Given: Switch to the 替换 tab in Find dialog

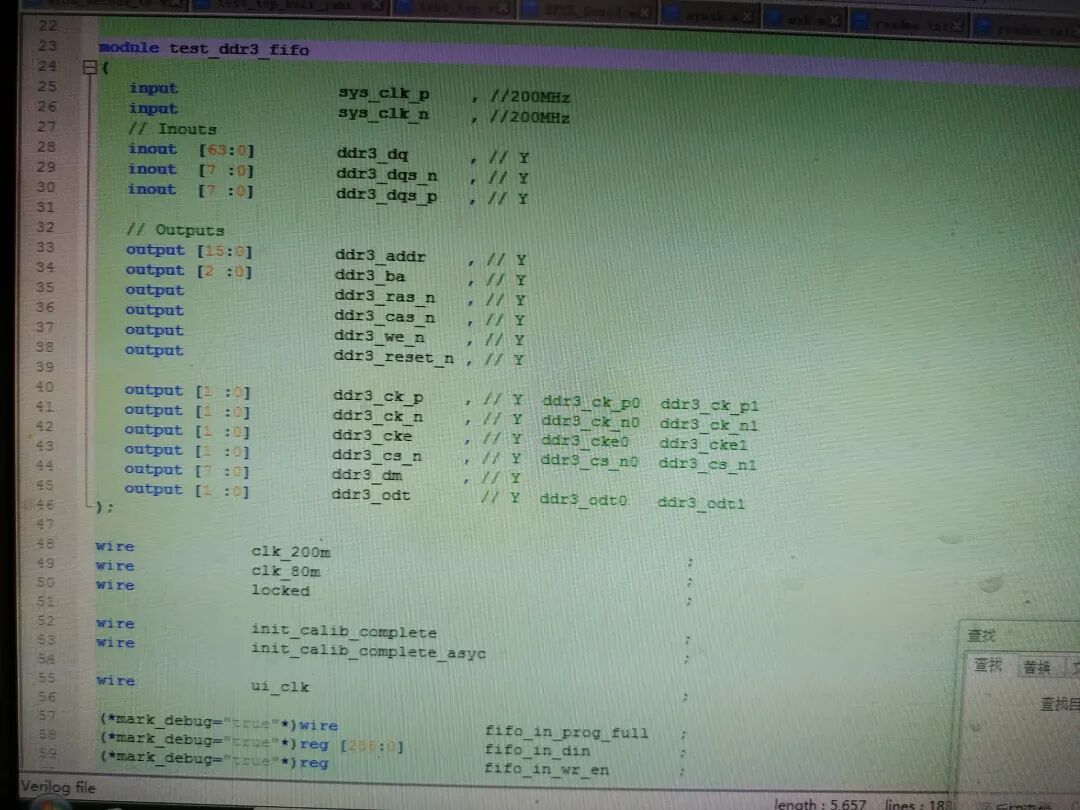Looking at the screenshot, I should [1037, 666].
